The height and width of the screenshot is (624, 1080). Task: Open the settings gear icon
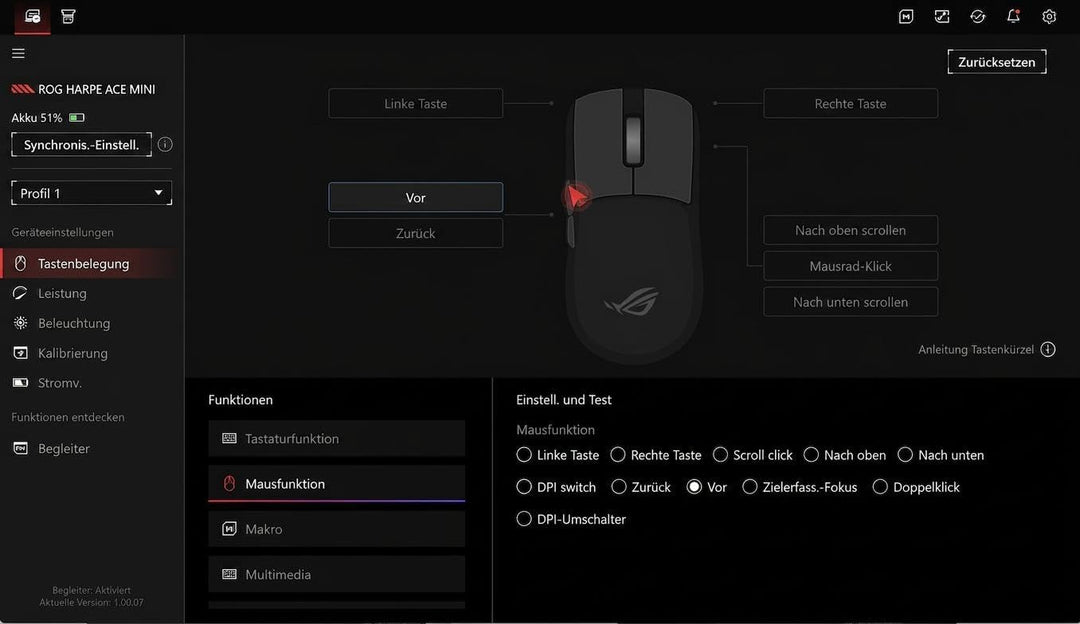click(x=1049, y=17)
